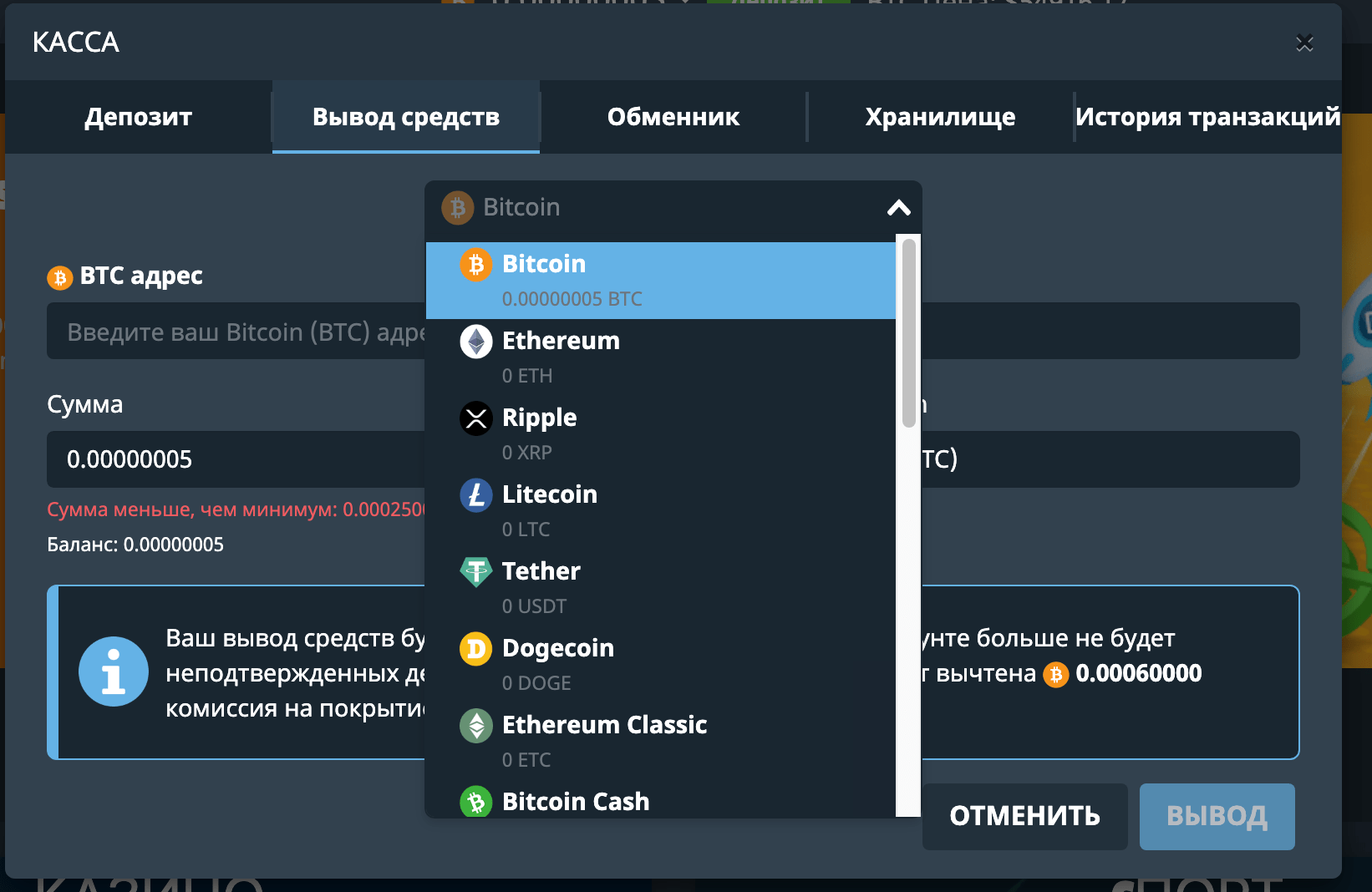Click the Ripple X icon

point(476,418)
